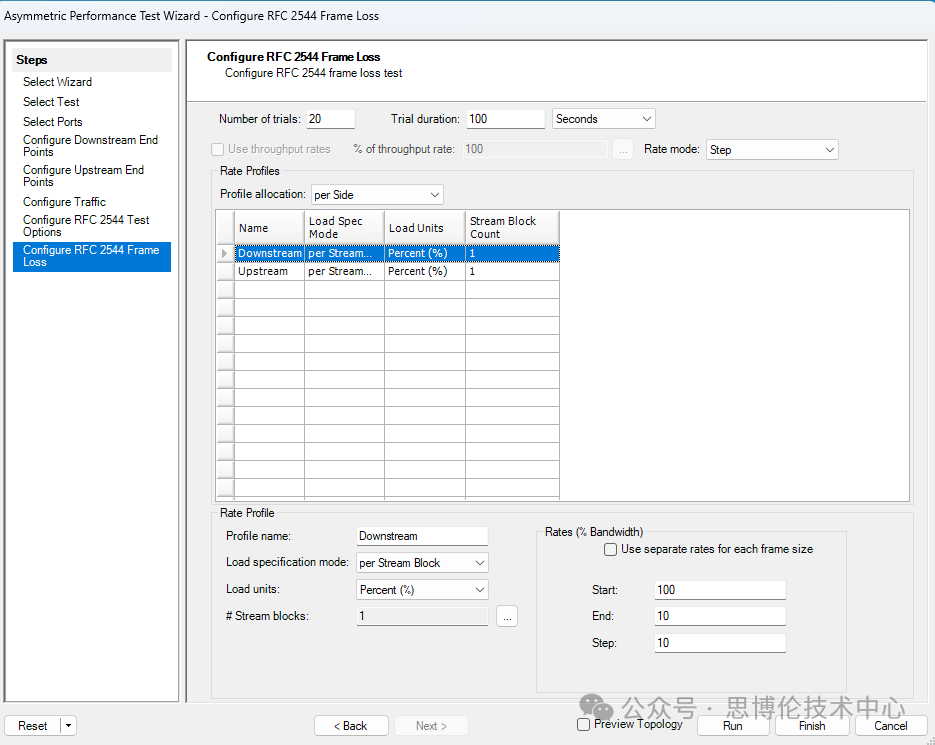Viewport: 935px width, 745px height.
Task: Toggle the Preview Topology checkbox
Action: pos(584,724)
